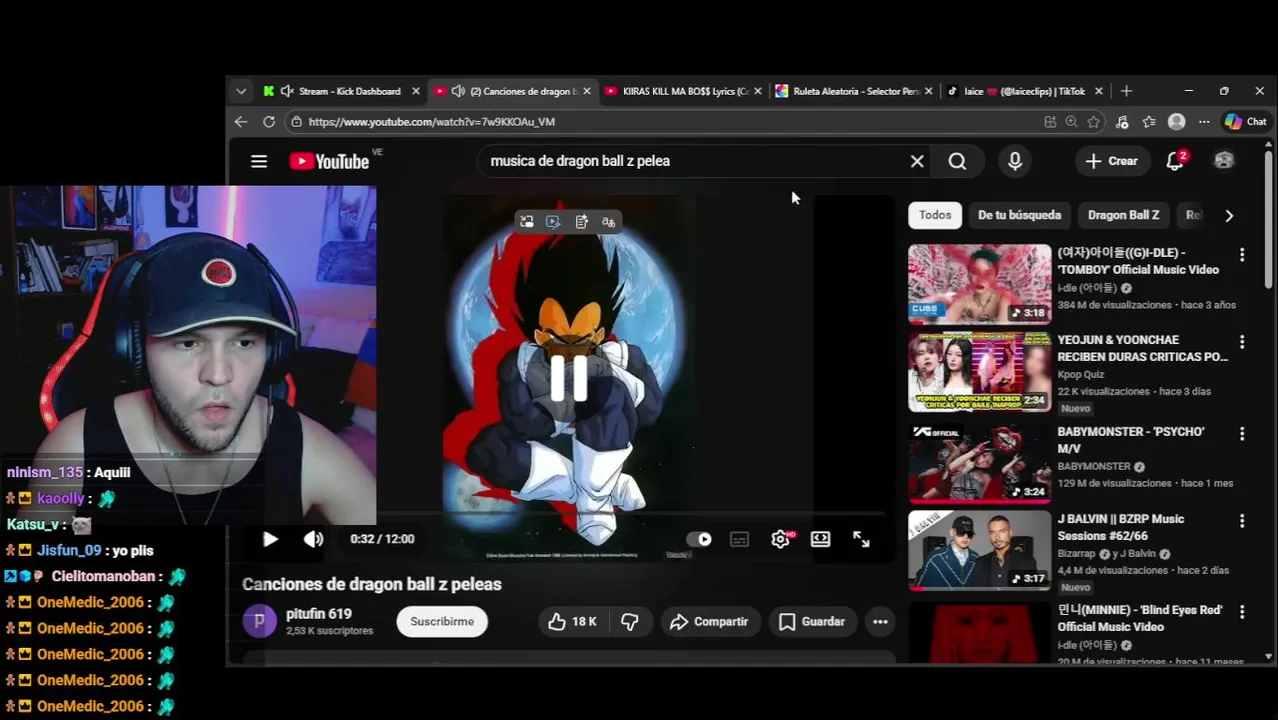1278x720 pixels.
Task: Open the notifications bell
Action: point(1175,161)
